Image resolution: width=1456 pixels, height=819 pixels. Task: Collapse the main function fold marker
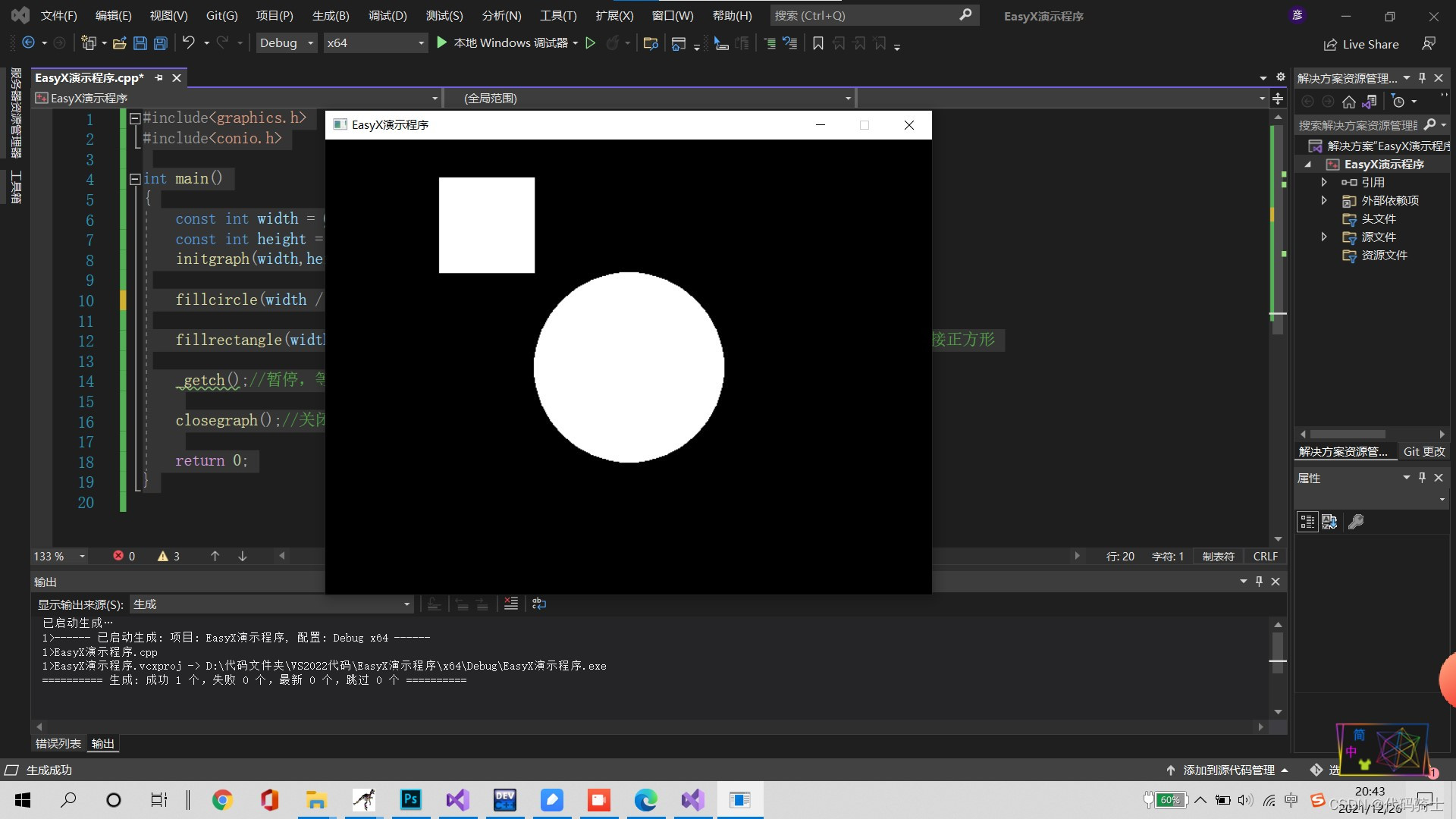[135, 179]
